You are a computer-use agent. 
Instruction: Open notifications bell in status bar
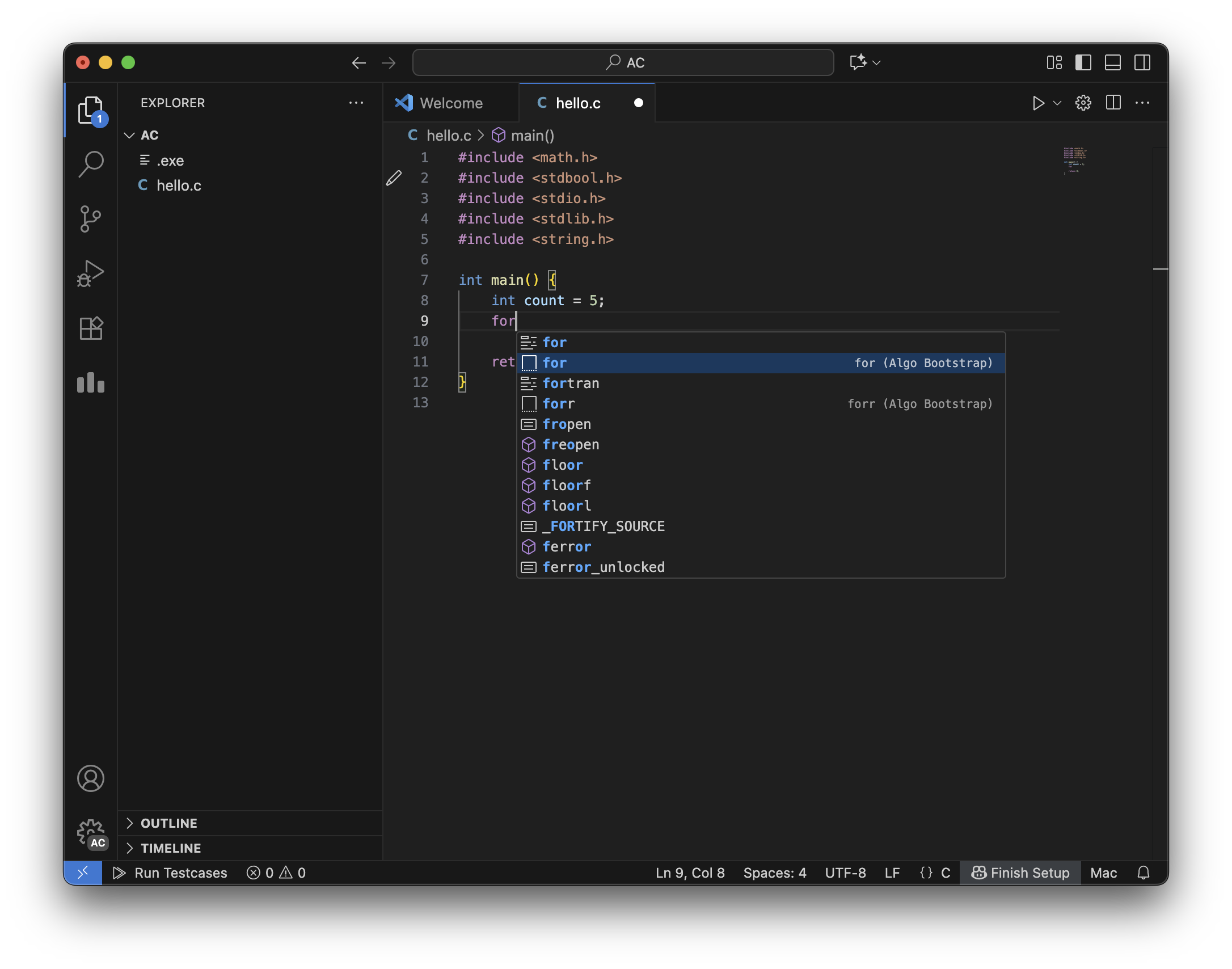click(x=1144, y=873)
